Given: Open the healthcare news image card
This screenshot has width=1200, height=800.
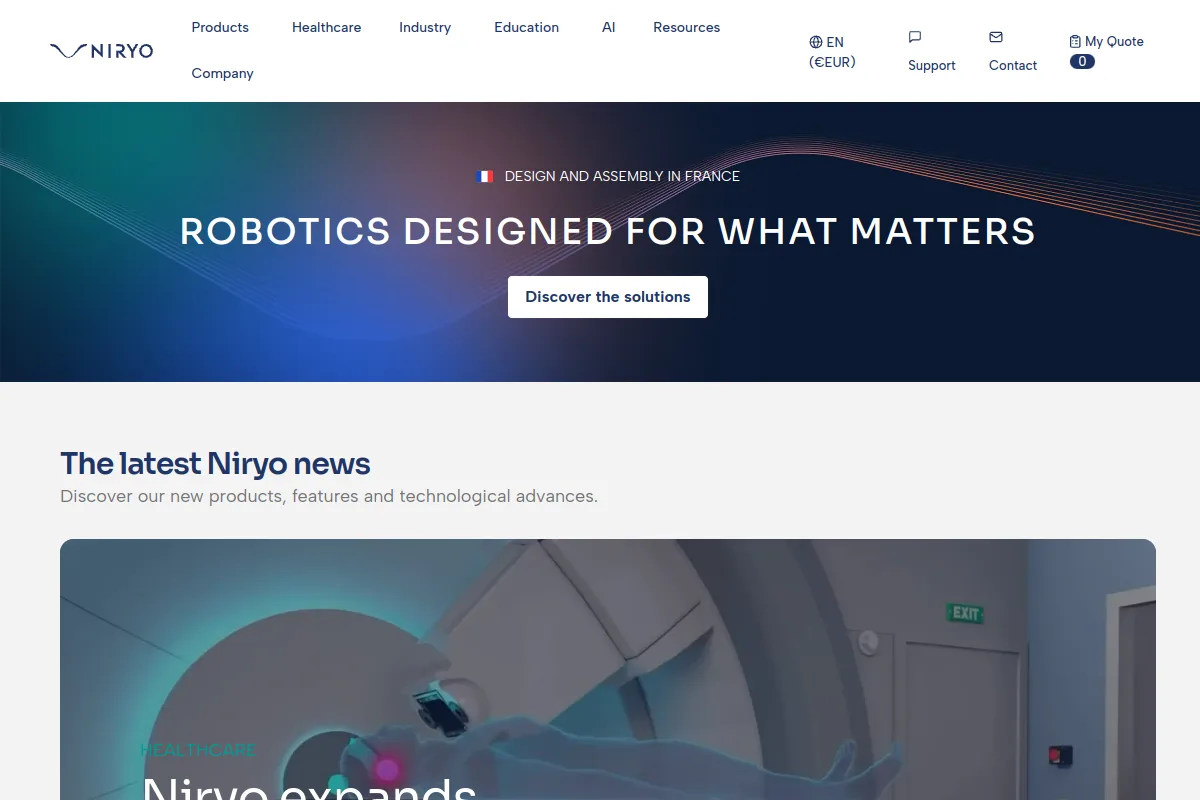Looking at the screenshot, I should (608, 670).
